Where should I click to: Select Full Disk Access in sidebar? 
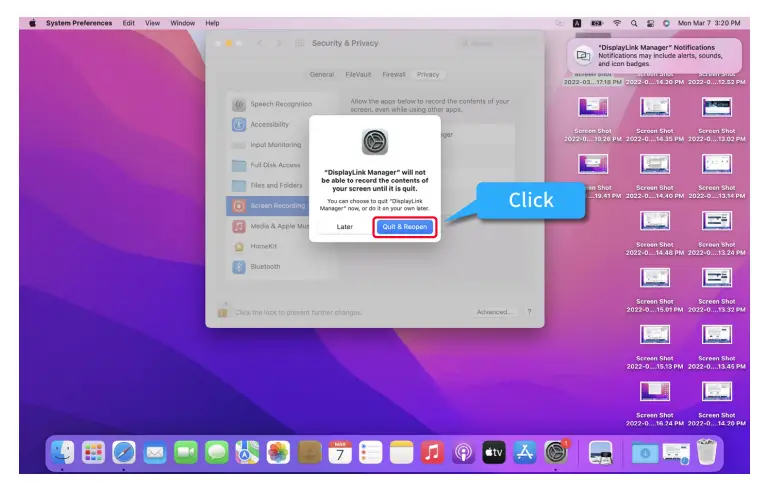coord(268,165)
